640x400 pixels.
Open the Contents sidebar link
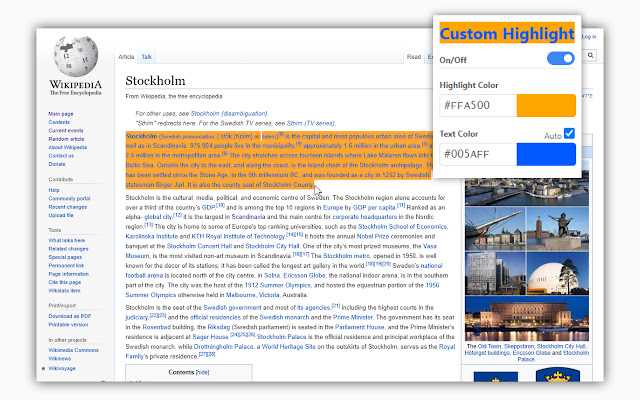(x=59, y=122)
